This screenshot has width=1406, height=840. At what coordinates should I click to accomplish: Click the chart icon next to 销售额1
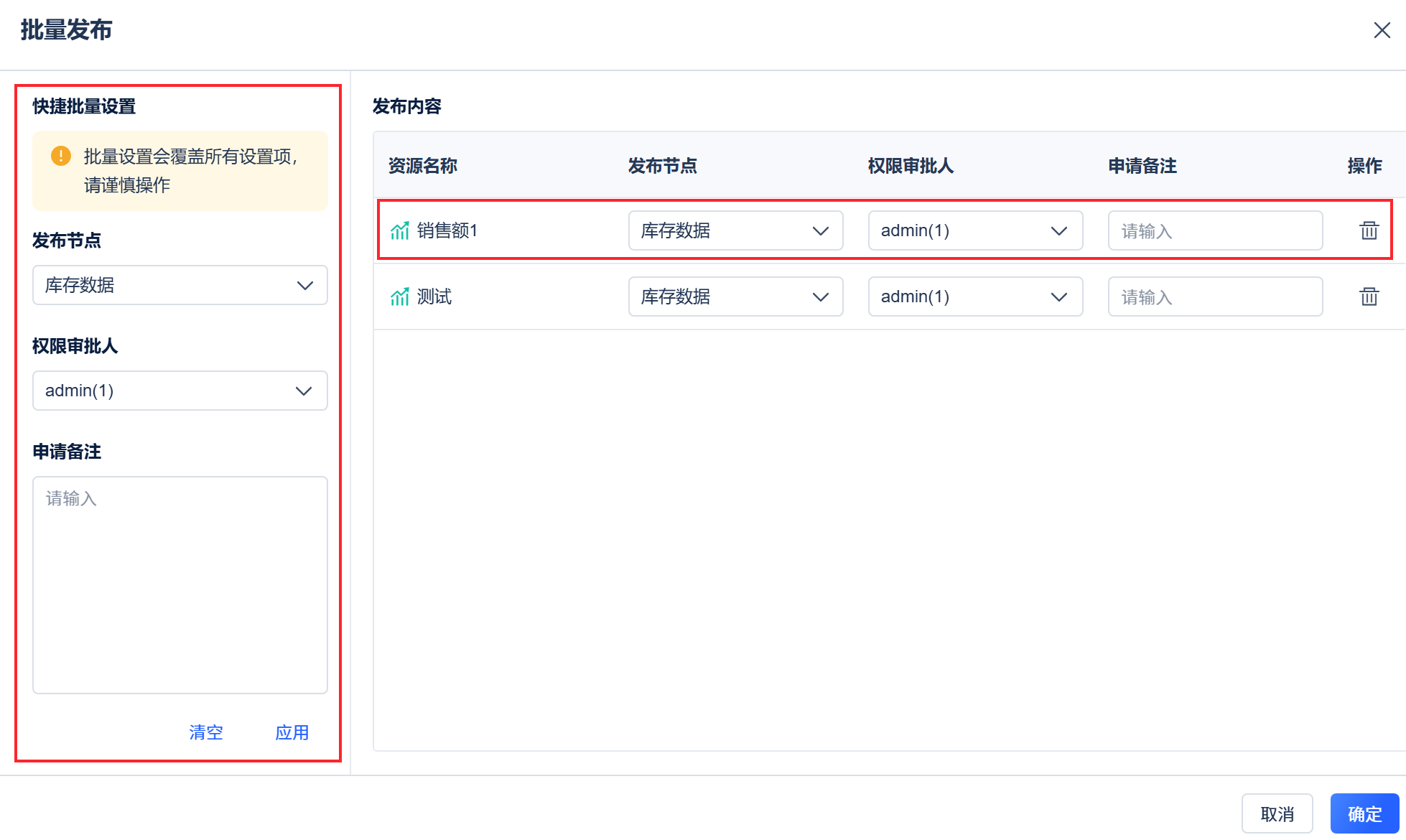point(400,230)
